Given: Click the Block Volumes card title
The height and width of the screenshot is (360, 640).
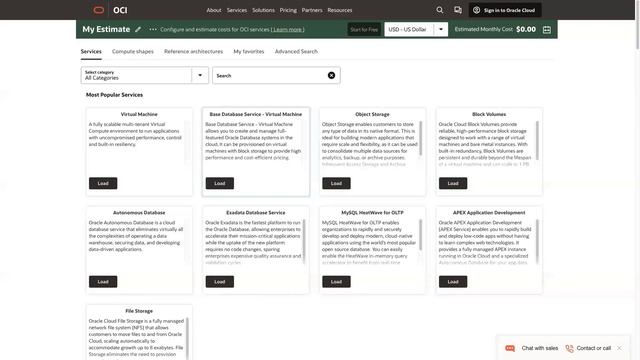Looking at the screenshot, I should tap(489, 114).
